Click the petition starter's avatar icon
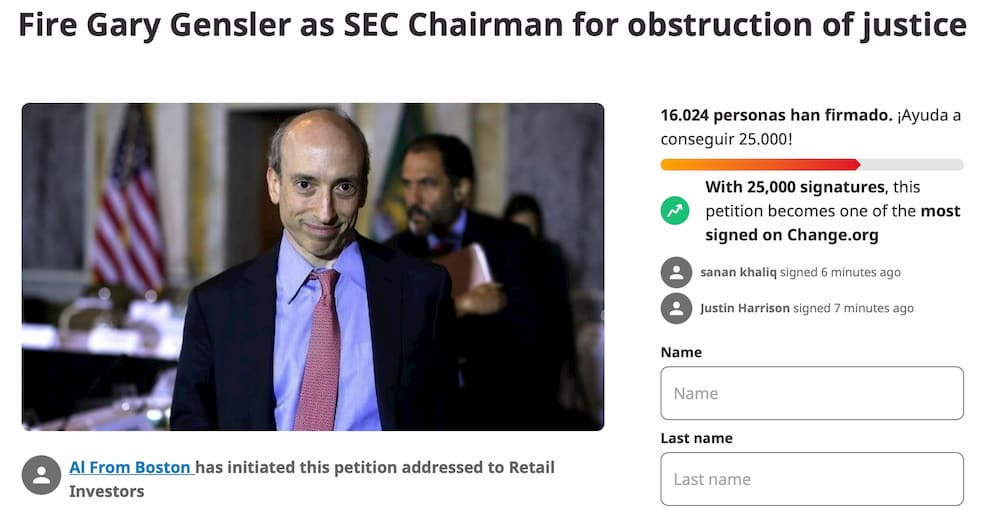 pos(41,475)
